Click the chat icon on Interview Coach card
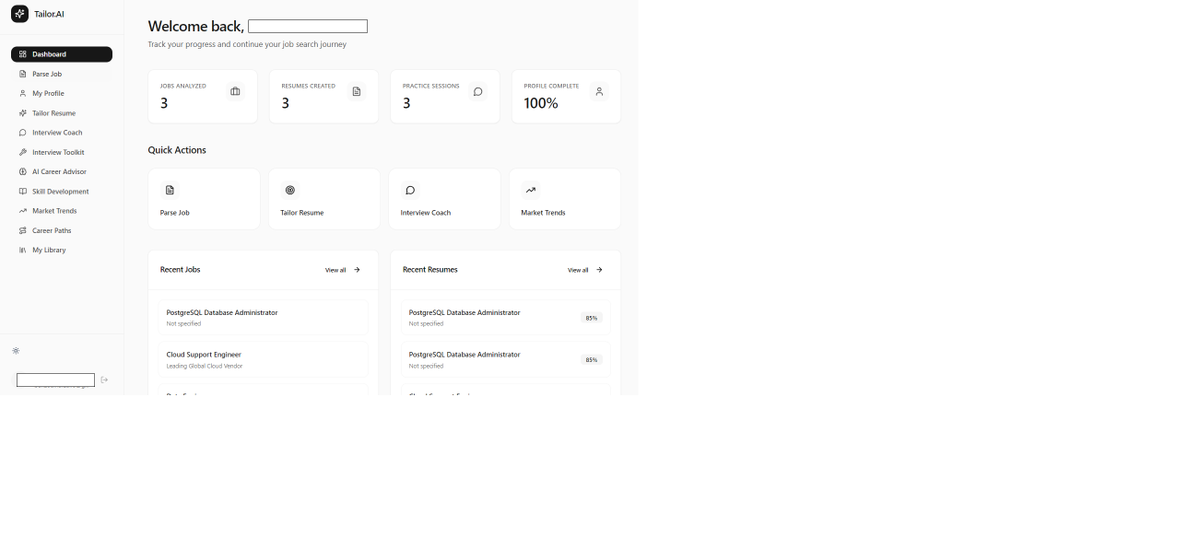The height and width of the screenshot is (549, 1200). [x=410, y=190]
